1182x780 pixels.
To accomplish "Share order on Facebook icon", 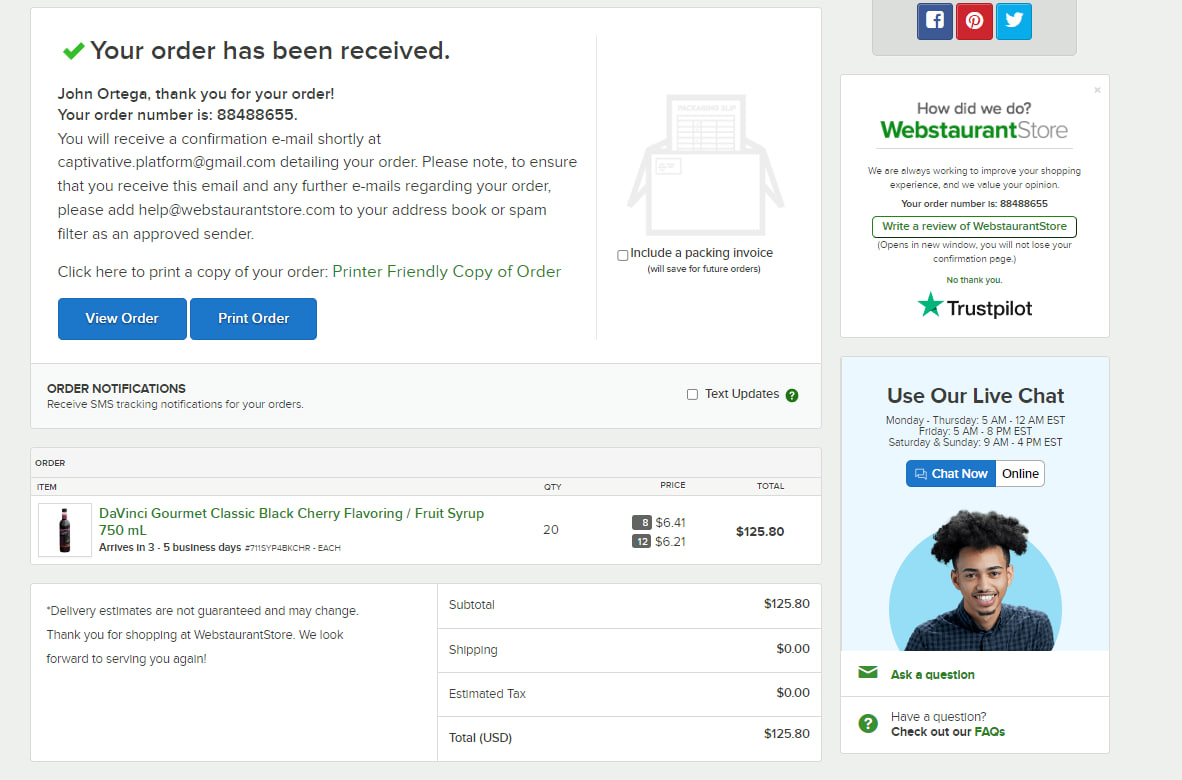I will [x=935, y=21].
